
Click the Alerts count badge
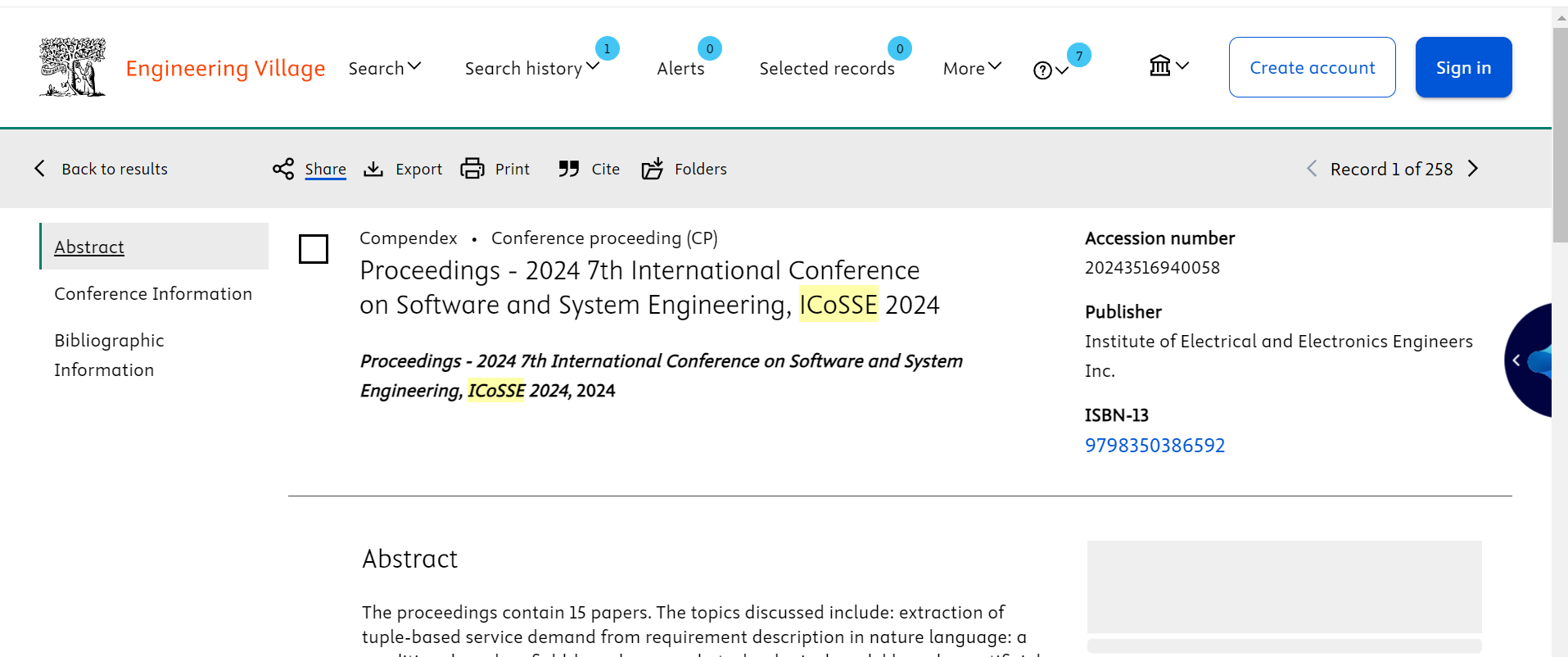(709, 48)
